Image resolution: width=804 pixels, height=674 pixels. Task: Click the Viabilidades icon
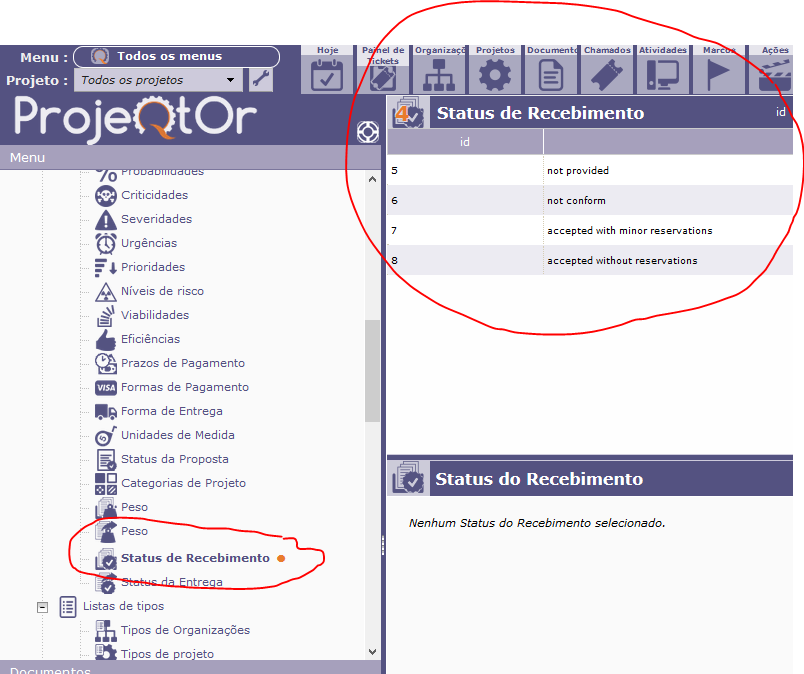click(x=106, y=316)
